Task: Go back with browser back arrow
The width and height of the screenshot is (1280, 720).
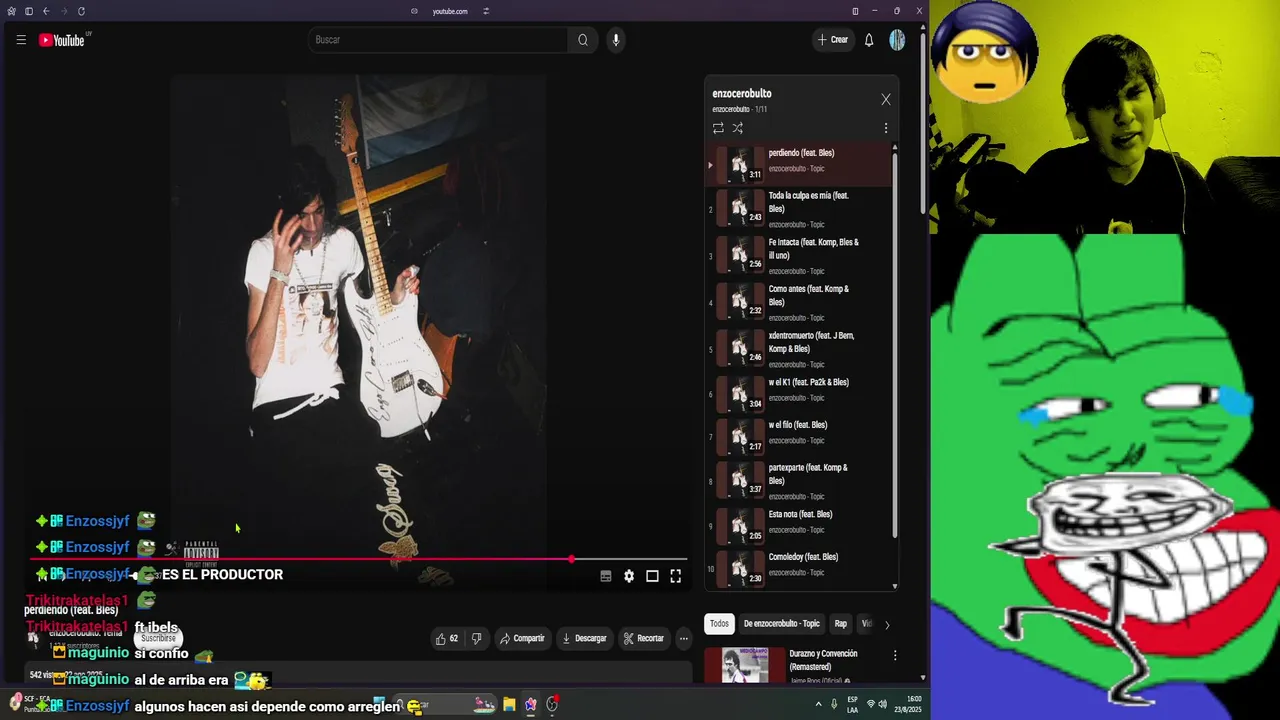Action: click(x=46, y=11)
